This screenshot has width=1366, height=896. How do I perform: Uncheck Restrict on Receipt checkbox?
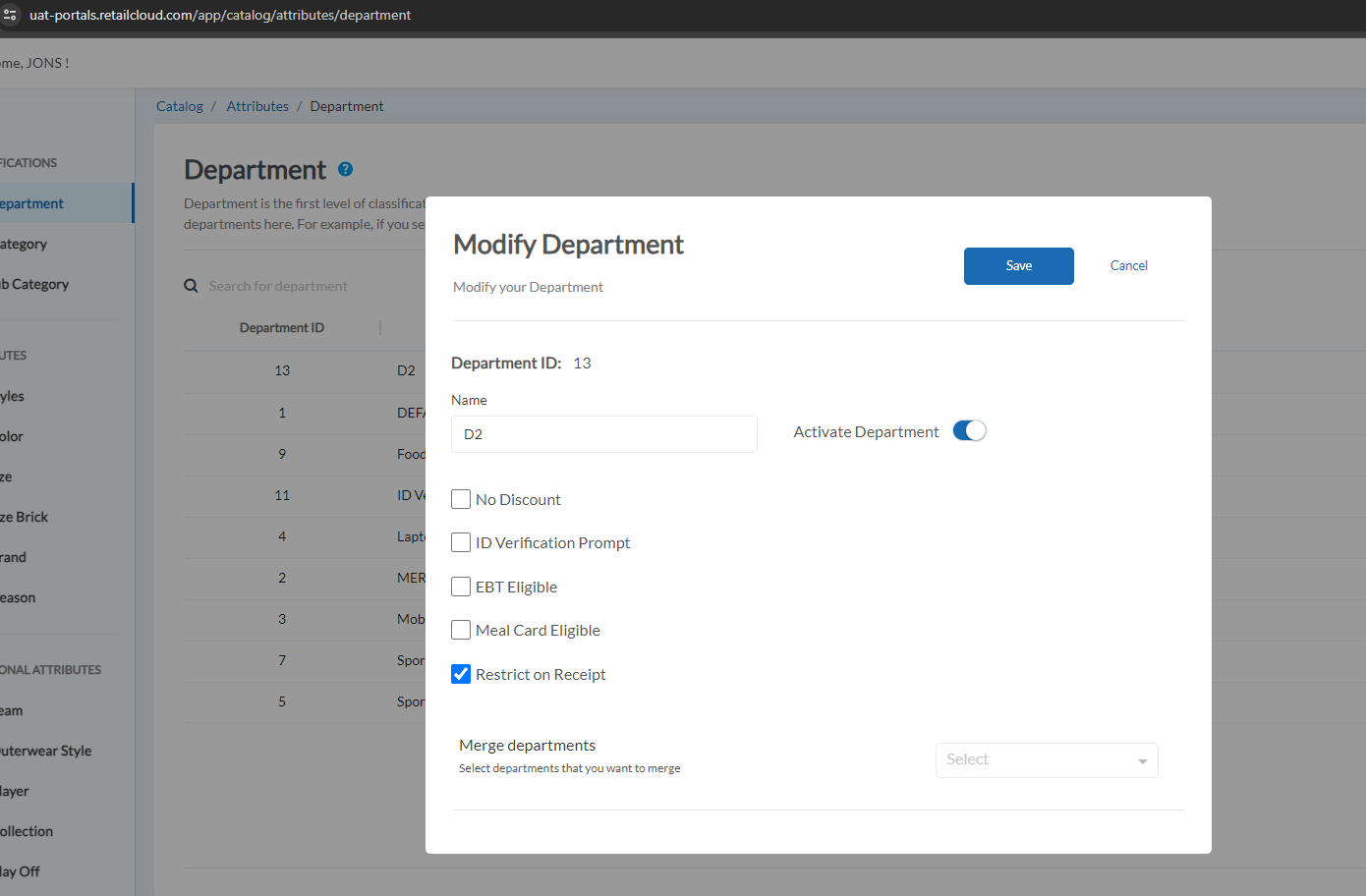[461, 674]
